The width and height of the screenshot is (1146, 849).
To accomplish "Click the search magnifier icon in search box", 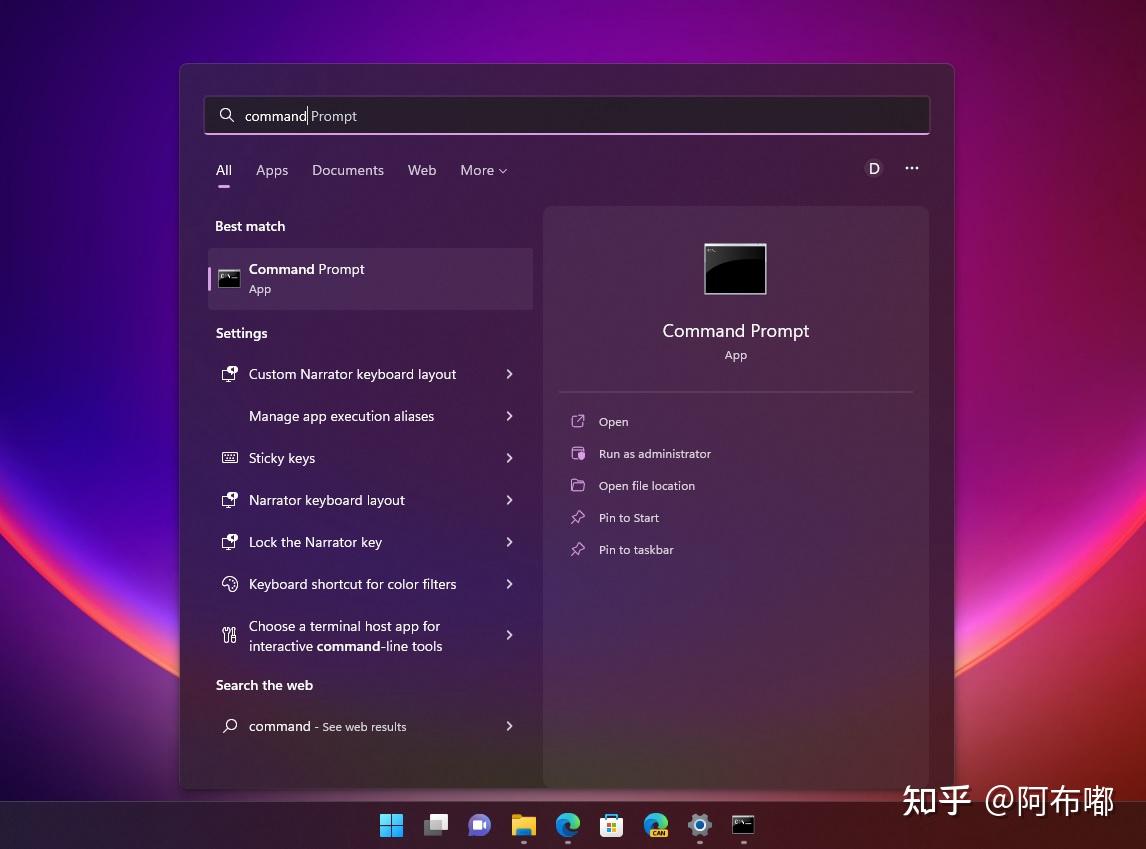I will coord(227,115).
